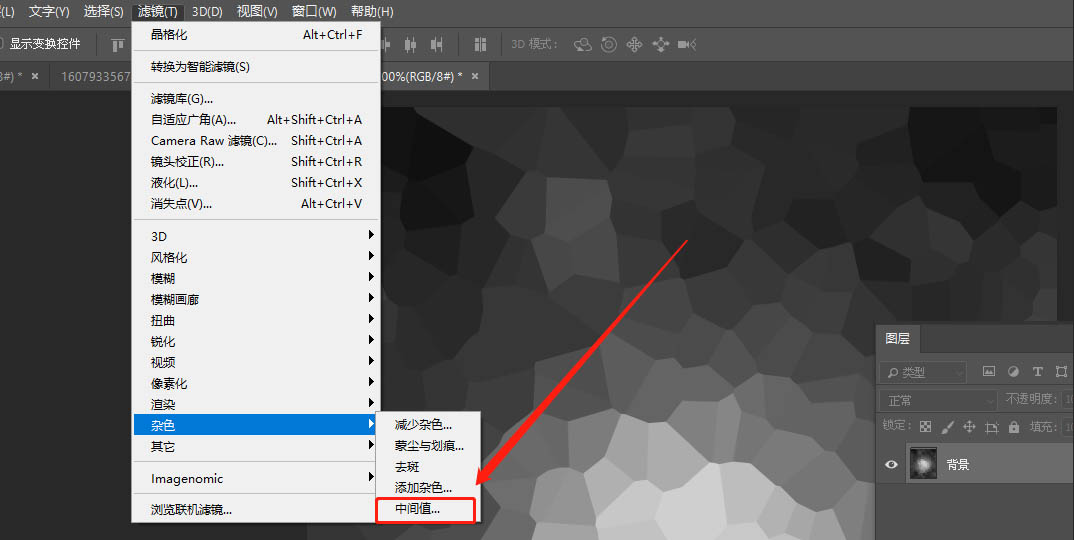
Task: Click the Align top edges icon
Action: point(118,45)
